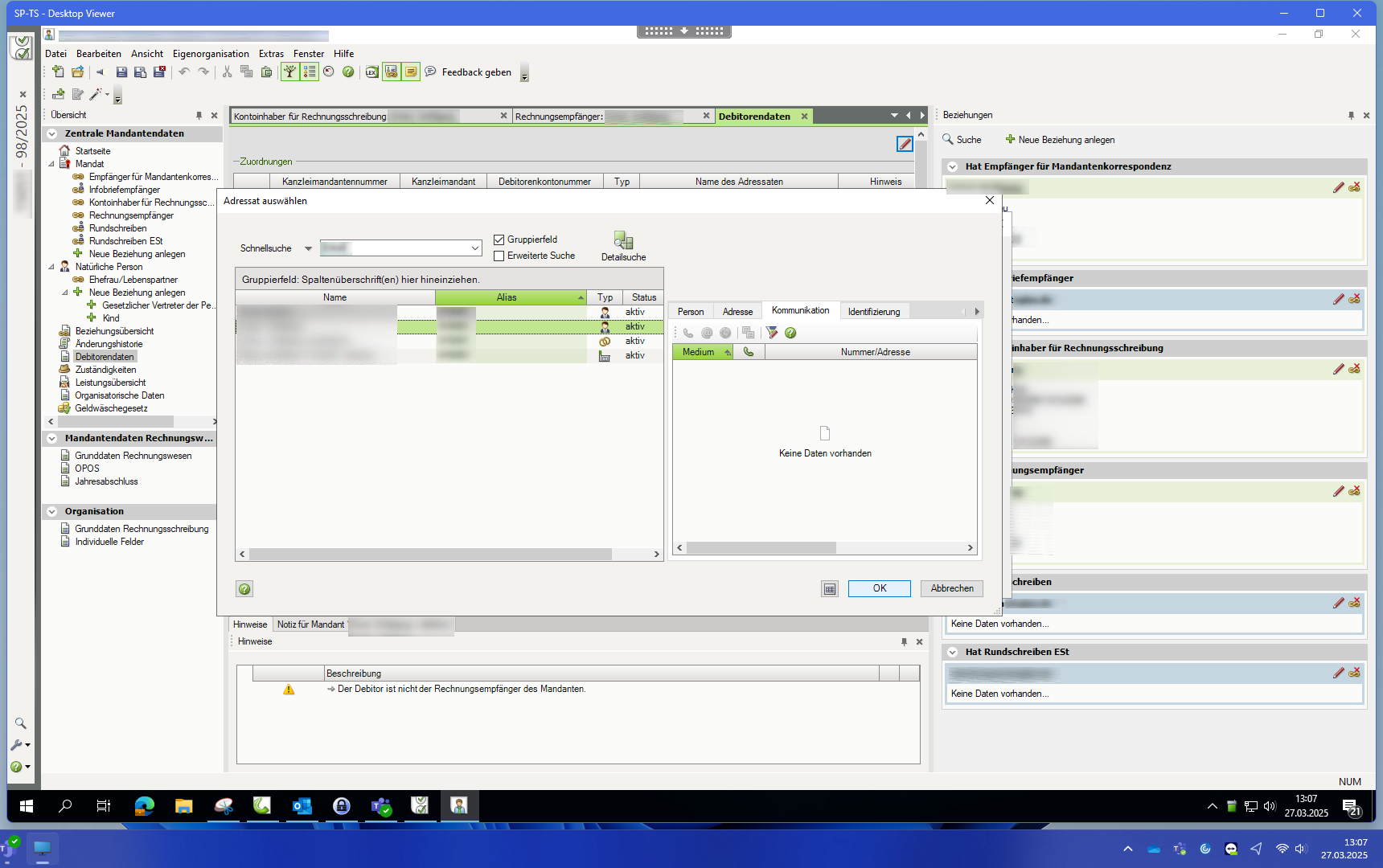
Task: Click the edit pencil icon above Zuordnungen
Action: pos(905,144)
